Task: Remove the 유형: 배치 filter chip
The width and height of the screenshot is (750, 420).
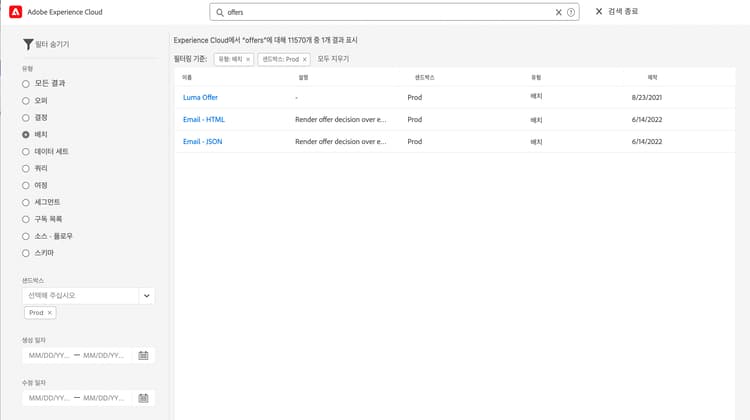Action: pos(248,59)
